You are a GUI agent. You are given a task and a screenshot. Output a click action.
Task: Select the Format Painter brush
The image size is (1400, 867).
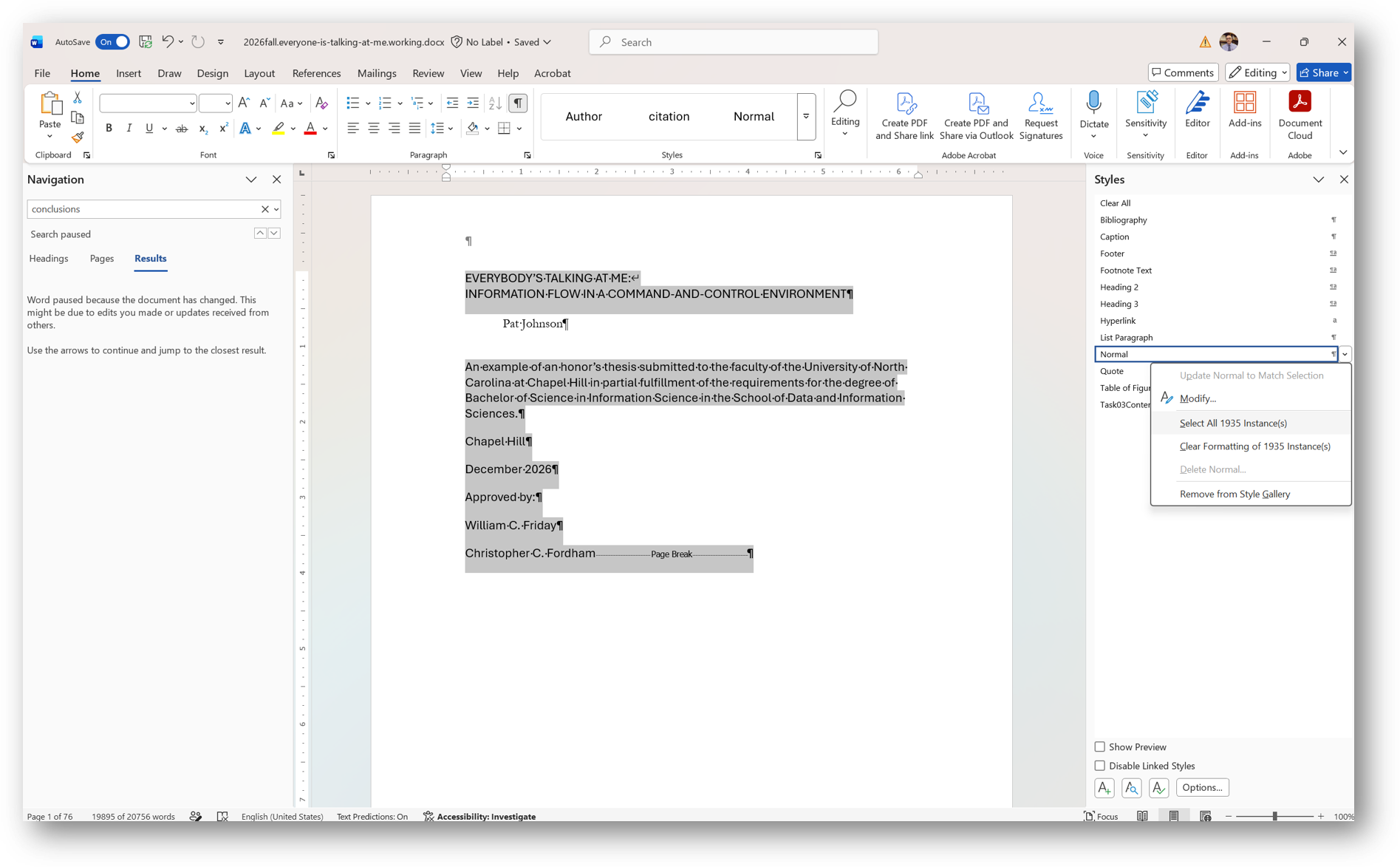click(x=78, y=137)
